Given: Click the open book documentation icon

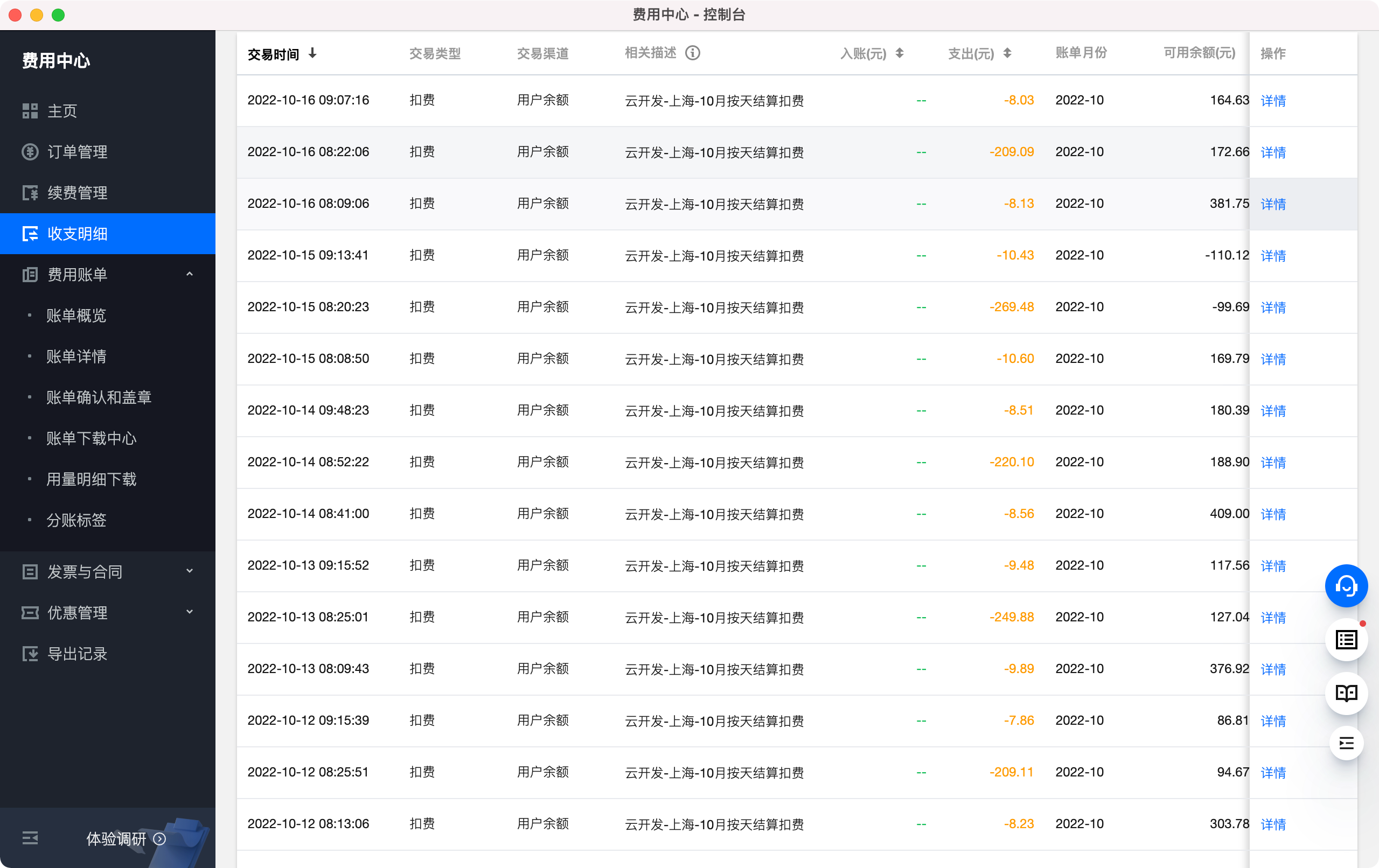Looking at the screenshot, I should (x=1346, y=693).
